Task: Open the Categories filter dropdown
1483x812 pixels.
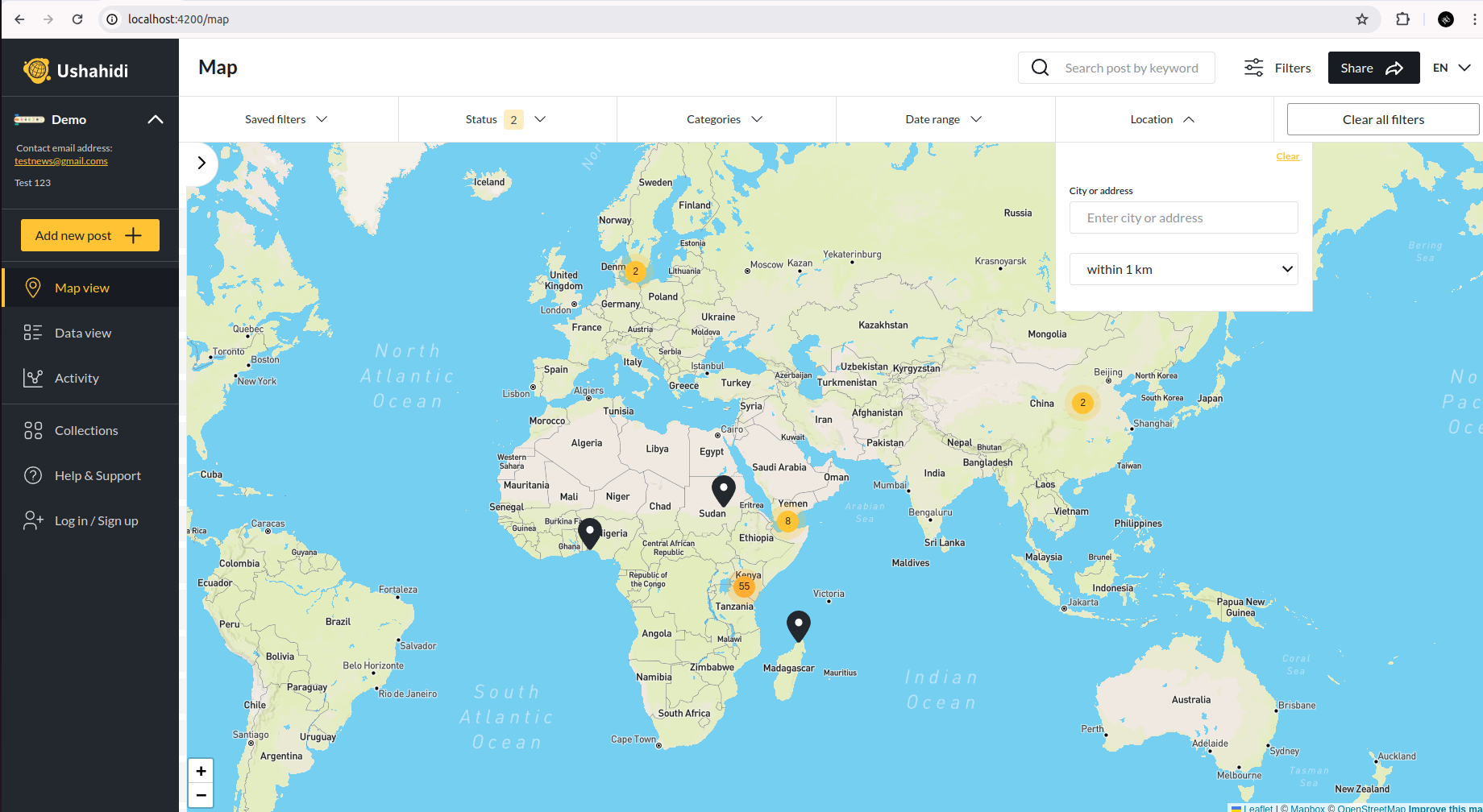Action: coord(725,119)
